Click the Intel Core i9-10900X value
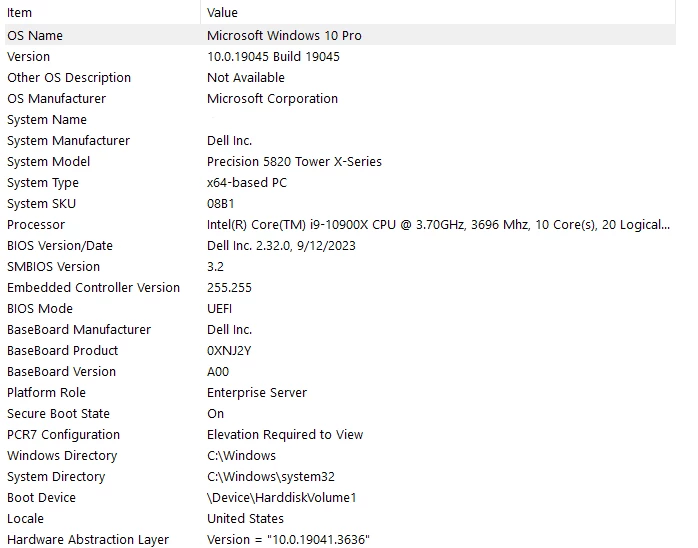 click(x=438, y=224)
